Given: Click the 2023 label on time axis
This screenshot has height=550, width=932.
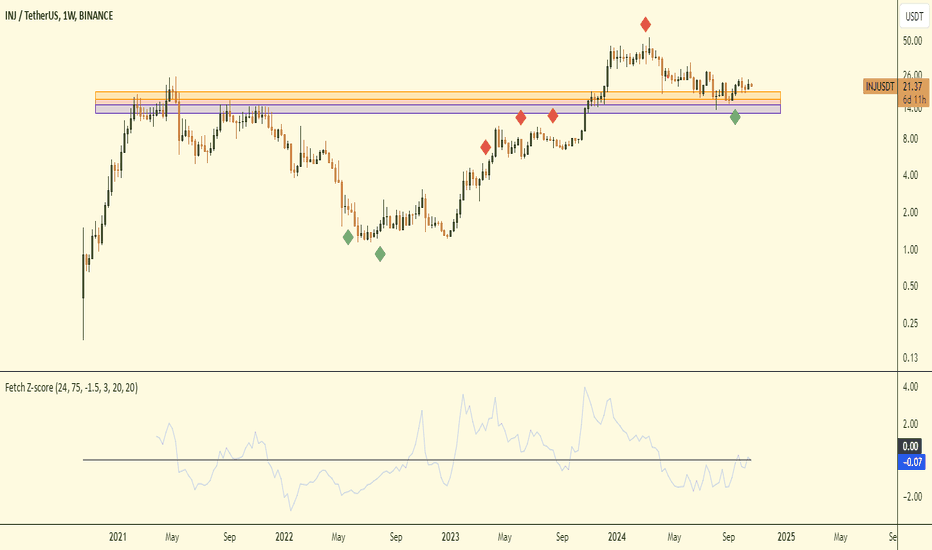Looking at the screenshot, I should tap(450, 537).
